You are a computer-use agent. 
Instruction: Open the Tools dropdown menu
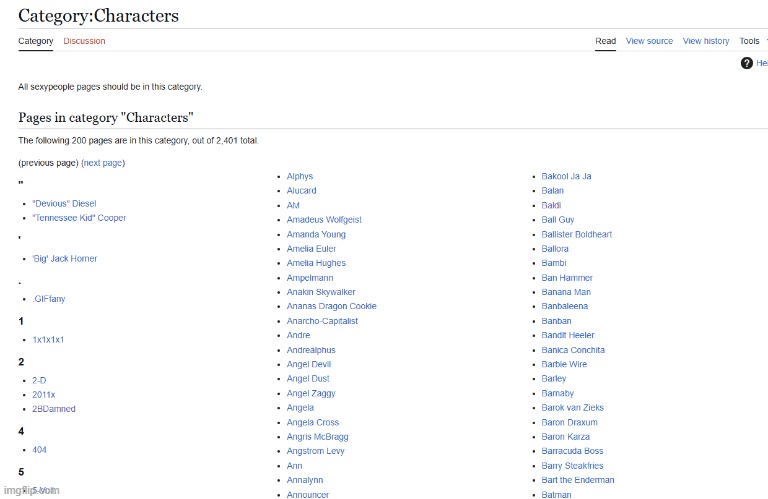(x=749, y=41)
